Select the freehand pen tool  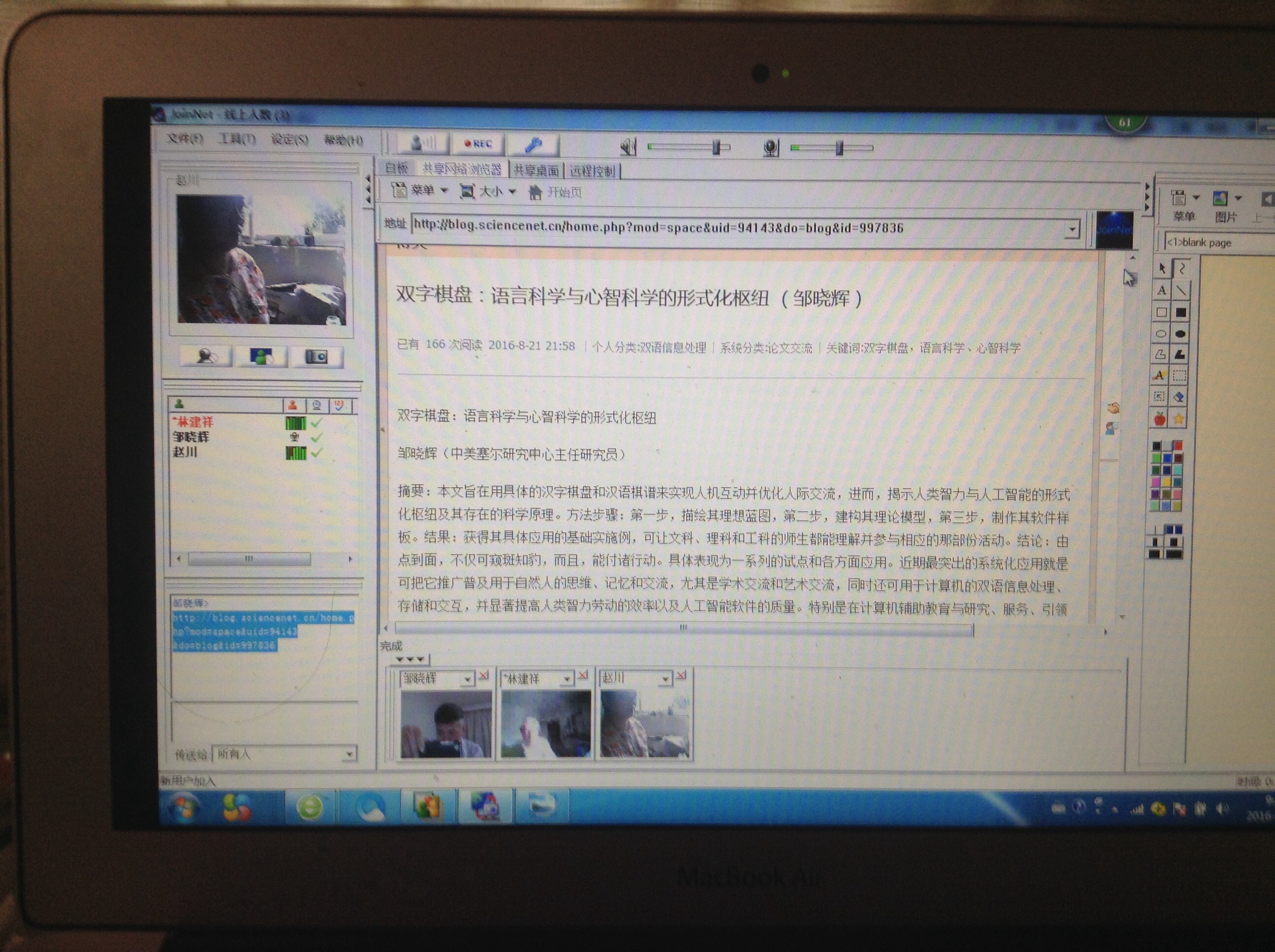coord(1182,268)
